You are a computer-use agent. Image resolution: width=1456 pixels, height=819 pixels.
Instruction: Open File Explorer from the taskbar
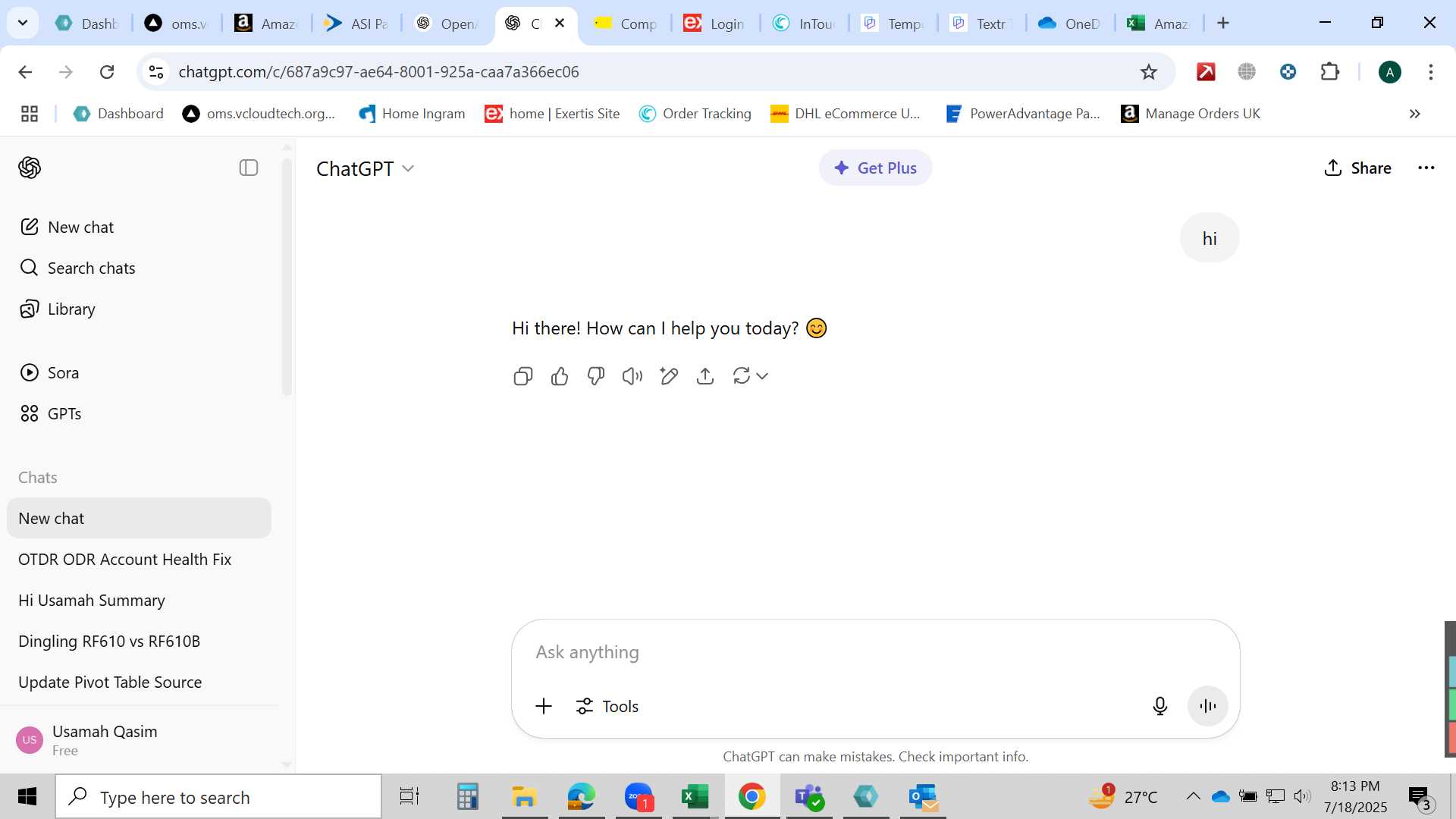click(x=524, y=797)
